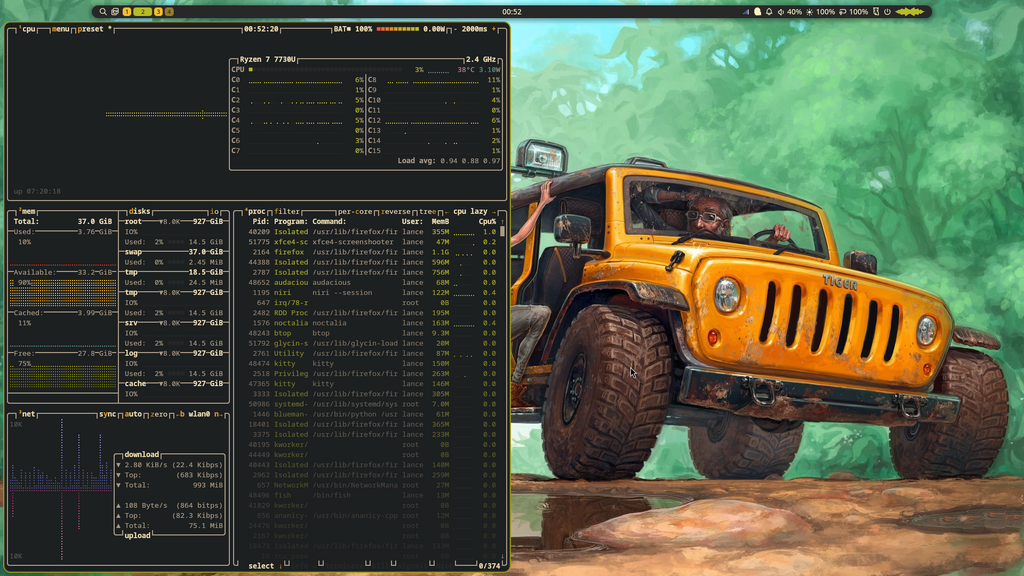Select the niri --session process row
Screen dimensions: 1024x576
coord(374,293)
